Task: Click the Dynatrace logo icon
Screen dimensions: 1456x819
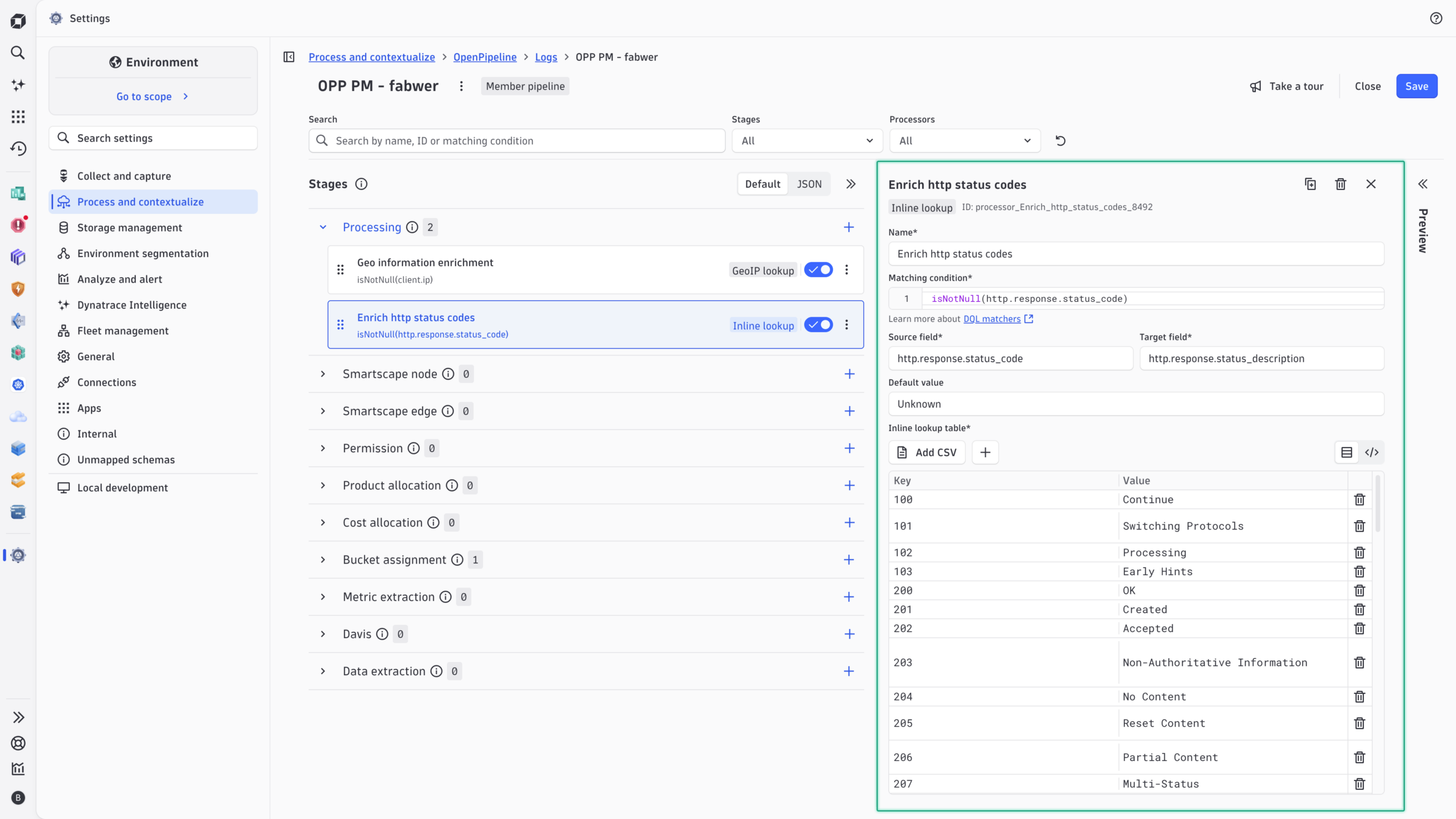Action: 18,21
